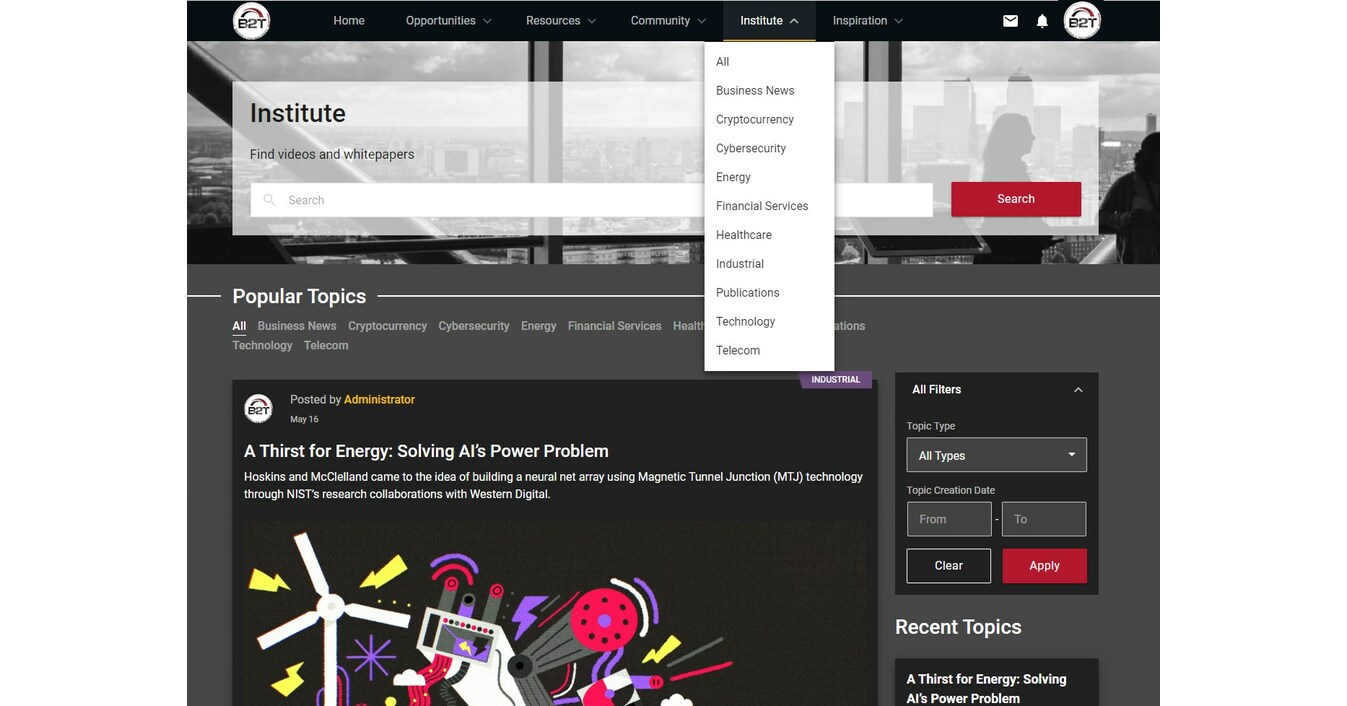Click the magnifier icon inside the search bar
The height and width of the screenshot is (706, 1347).
coord(269,199)
